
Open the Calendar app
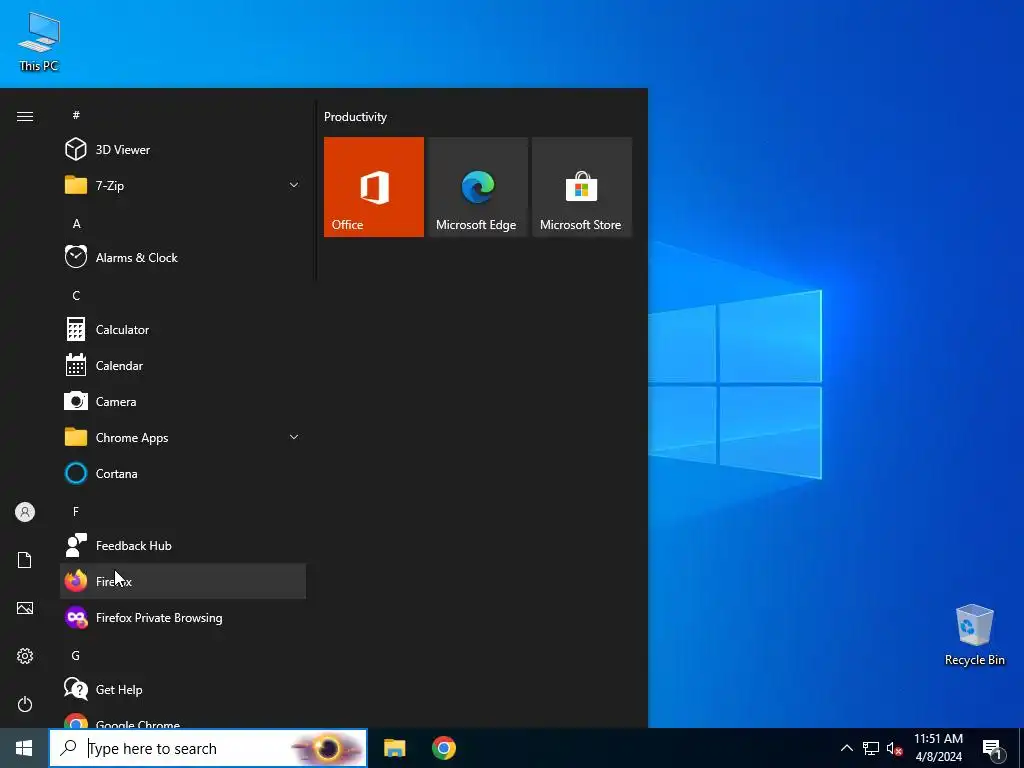183,366
